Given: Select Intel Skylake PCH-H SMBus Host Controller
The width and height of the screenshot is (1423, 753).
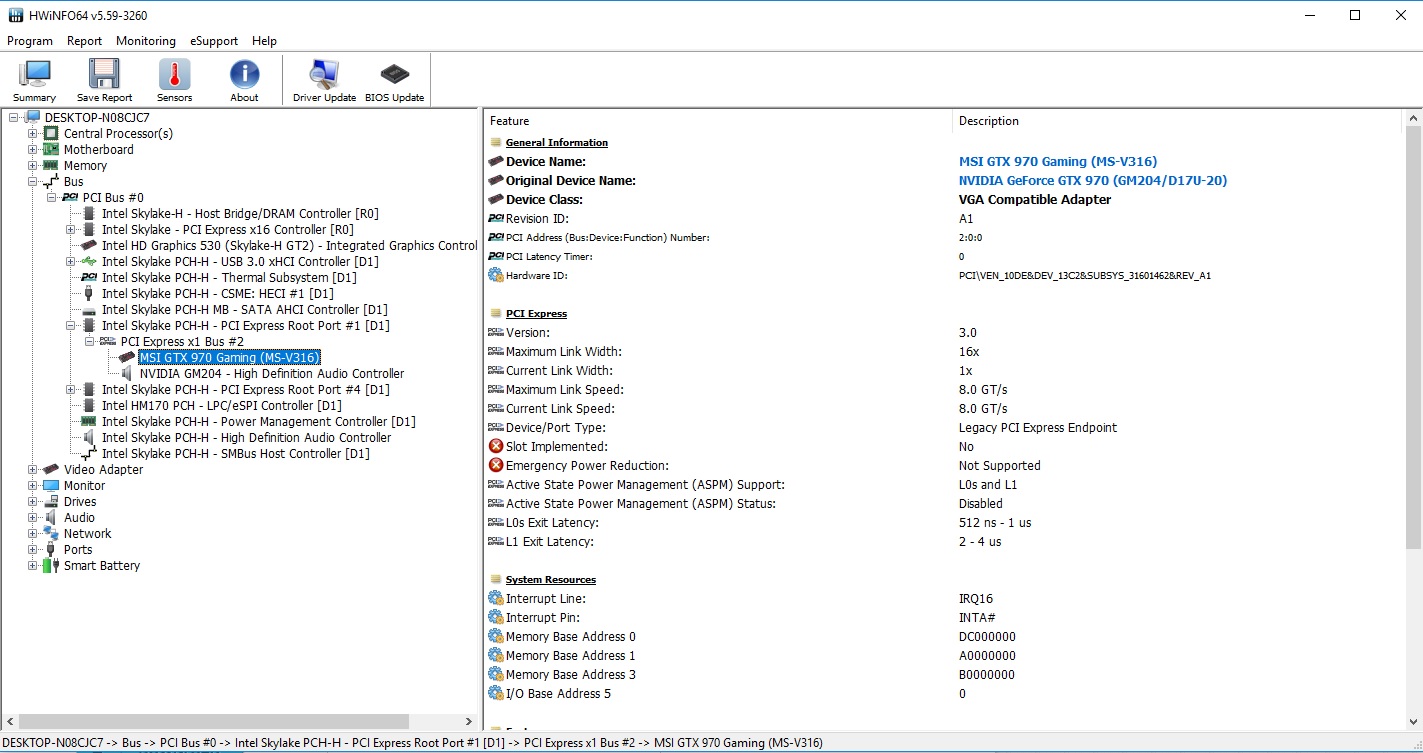Looking at the screenshot, I should [x=235, y=454].
